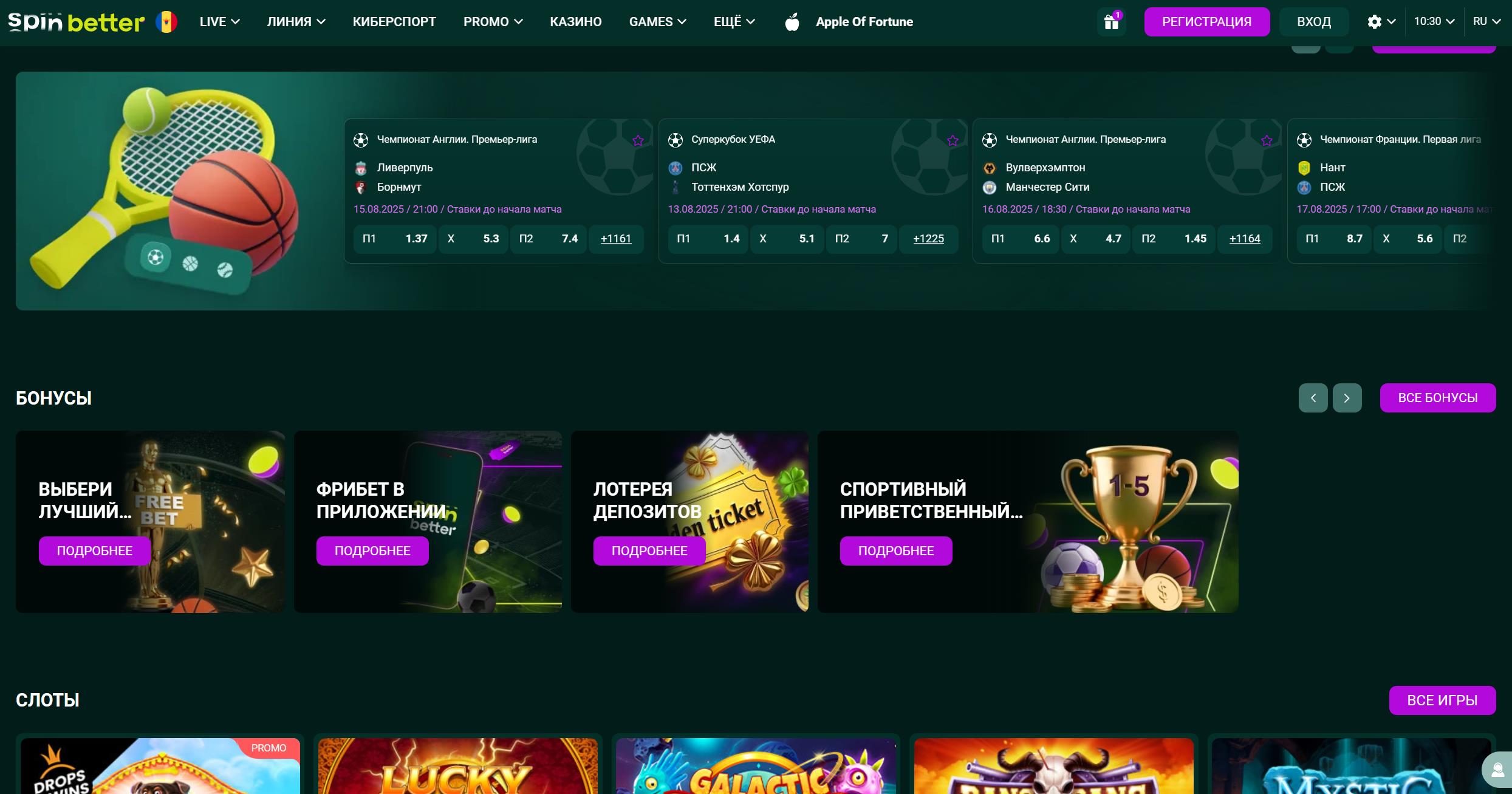Click the Moldova flag country icon
Image resolution: width=1512 pixels, height=794 pixels.
tap(166, 22)
